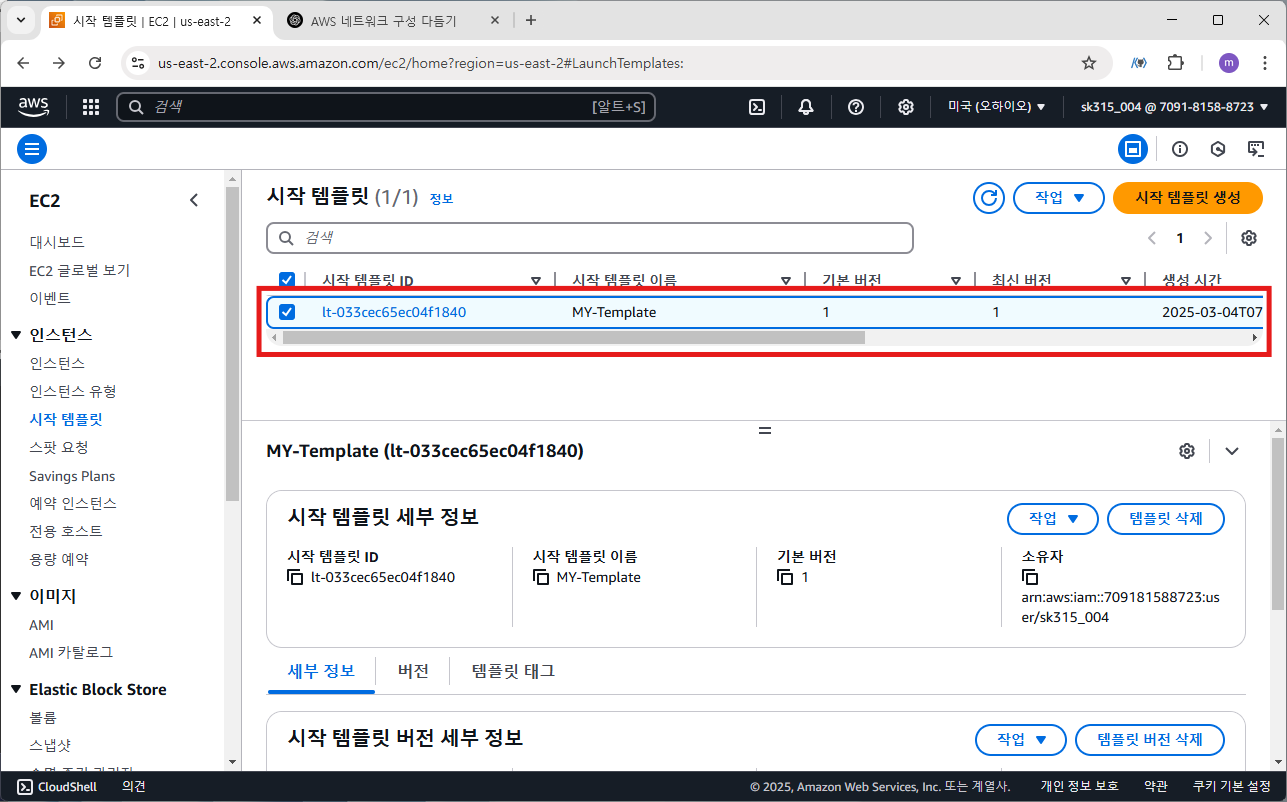Image resolution: width=1287 pixels, height=802 pixels.
Task: Open console settings gear in top bar
Action: pyautogui.click(x=906, y=107)
